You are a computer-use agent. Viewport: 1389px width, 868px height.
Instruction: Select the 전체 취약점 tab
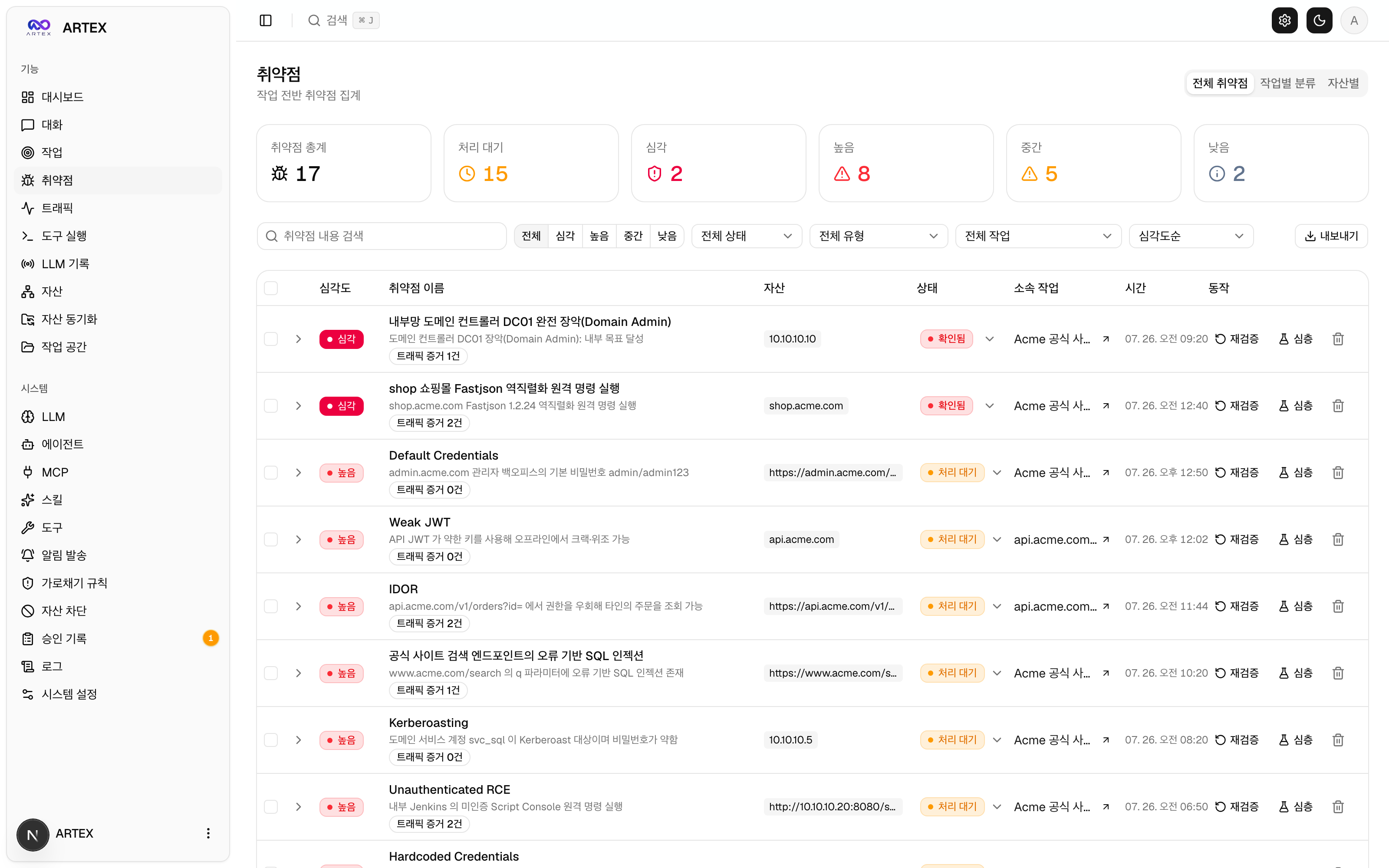[x=1220, y=83]
